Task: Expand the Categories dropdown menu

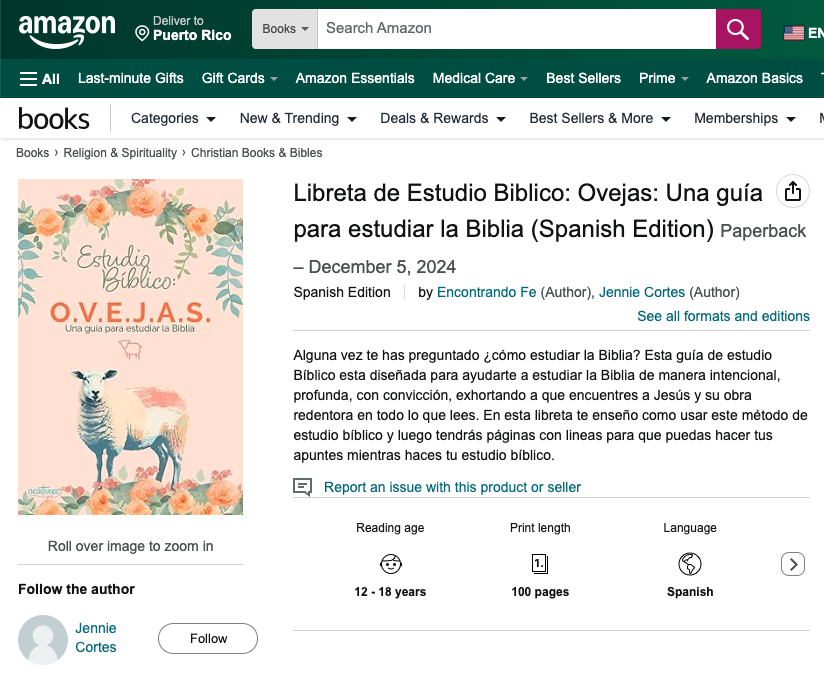Action: click(x=173, y=118)
